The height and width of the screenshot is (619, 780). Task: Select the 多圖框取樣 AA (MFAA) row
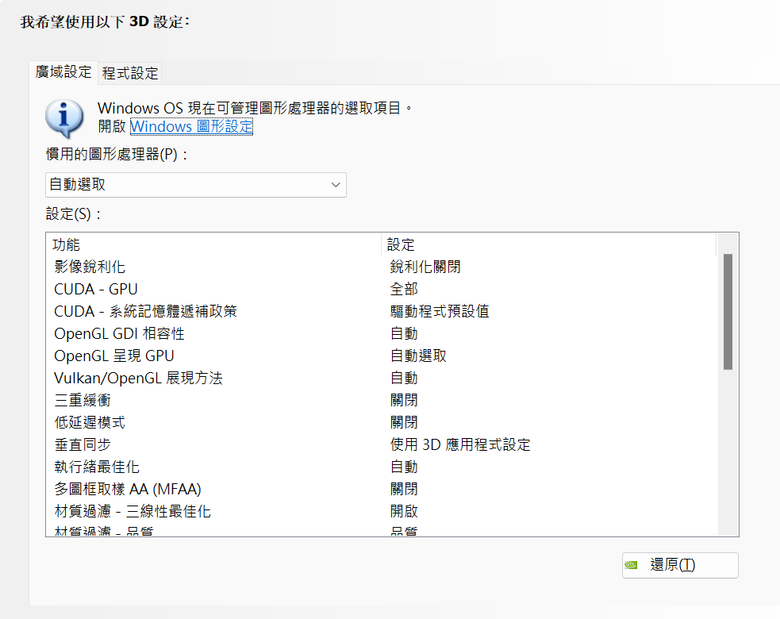pos(128,489)
